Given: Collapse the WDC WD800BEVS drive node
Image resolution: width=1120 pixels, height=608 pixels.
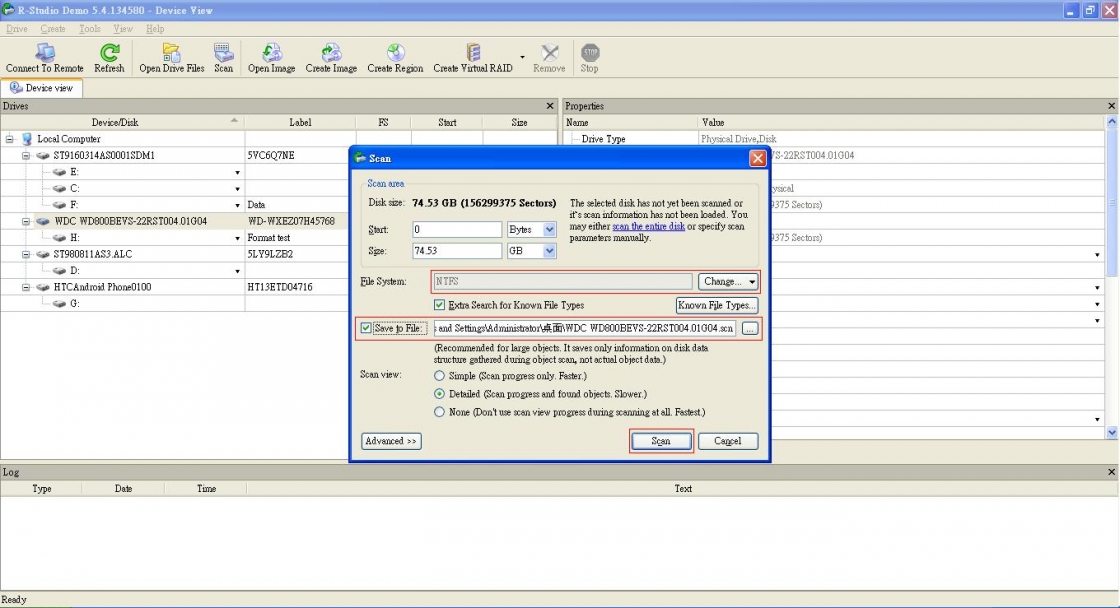Looking at the screenshot, I should pyautogui.click(x=26, y=221).
